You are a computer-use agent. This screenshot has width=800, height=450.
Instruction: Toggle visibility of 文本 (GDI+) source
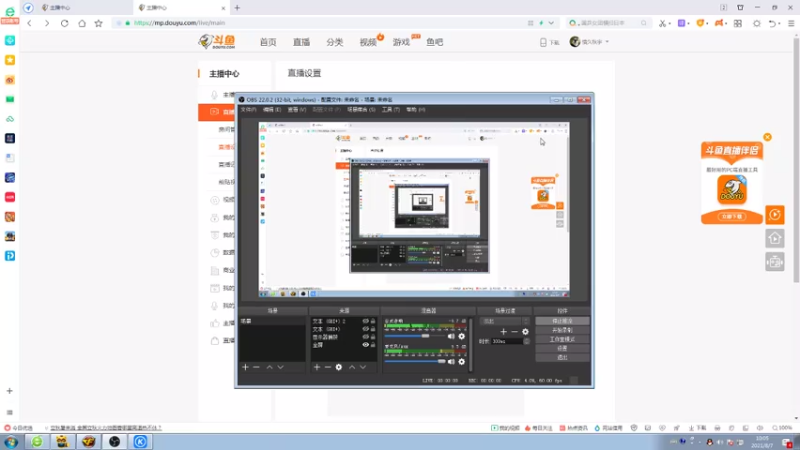tap(365, 329)
